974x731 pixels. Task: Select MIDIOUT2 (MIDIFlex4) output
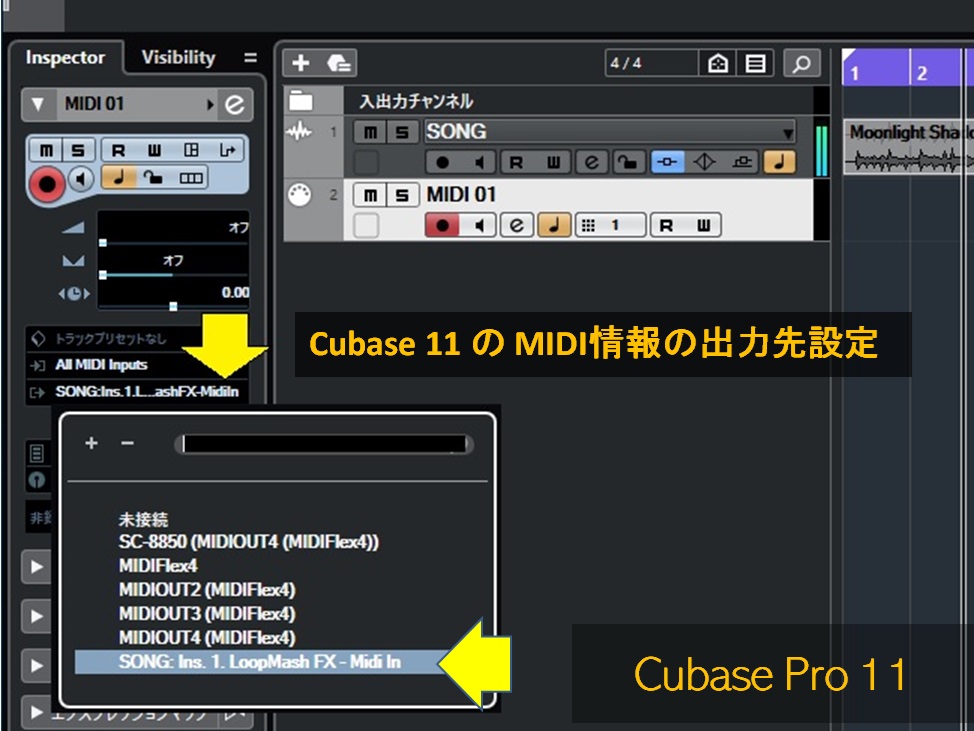coord(207,589)
